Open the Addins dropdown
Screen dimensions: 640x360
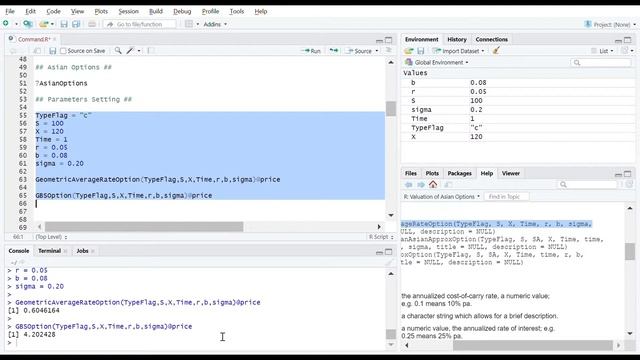(x=215, y=24)
